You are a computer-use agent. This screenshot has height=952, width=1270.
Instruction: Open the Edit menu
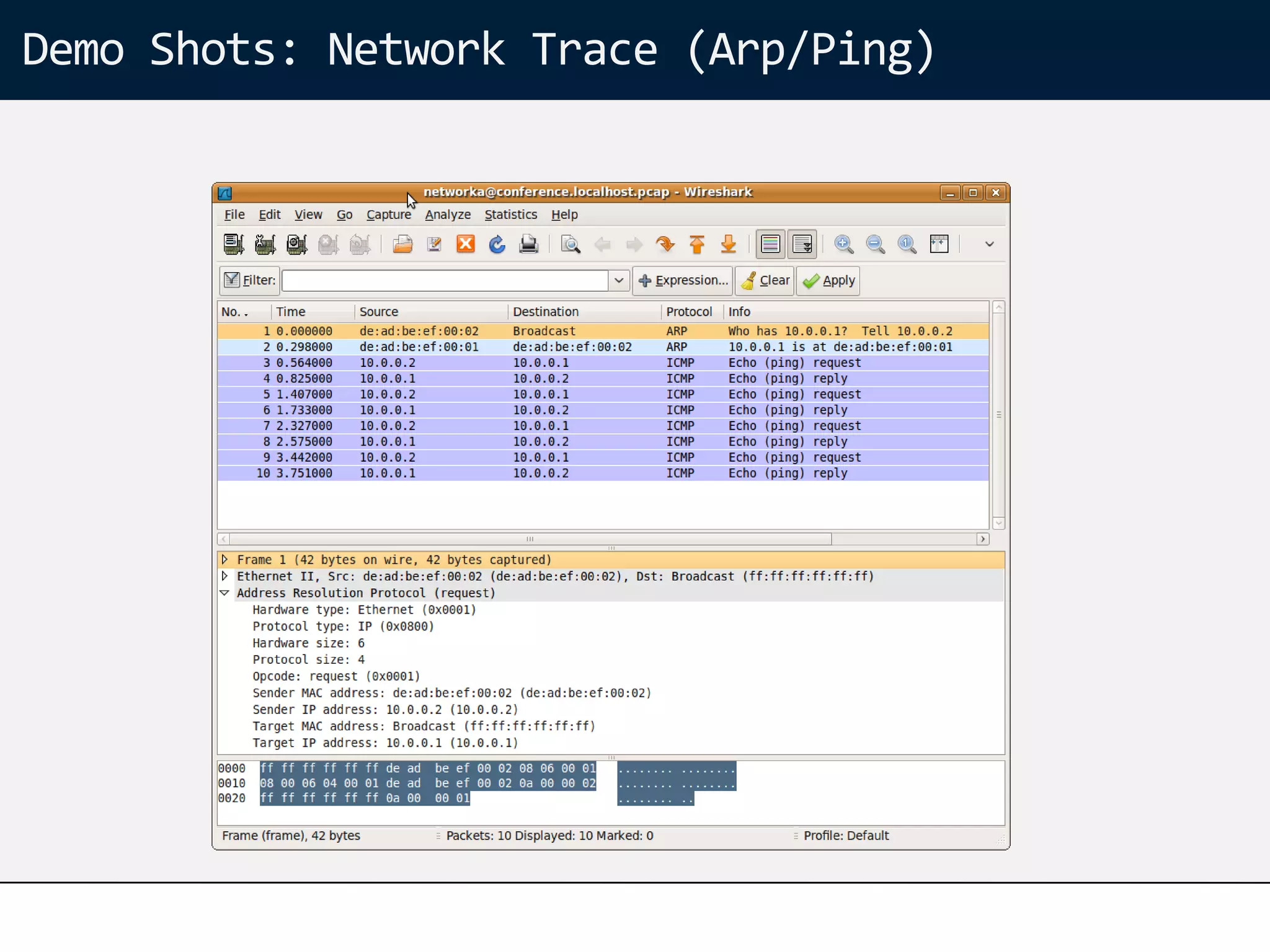pyautogui.click(x=269, y=214)
